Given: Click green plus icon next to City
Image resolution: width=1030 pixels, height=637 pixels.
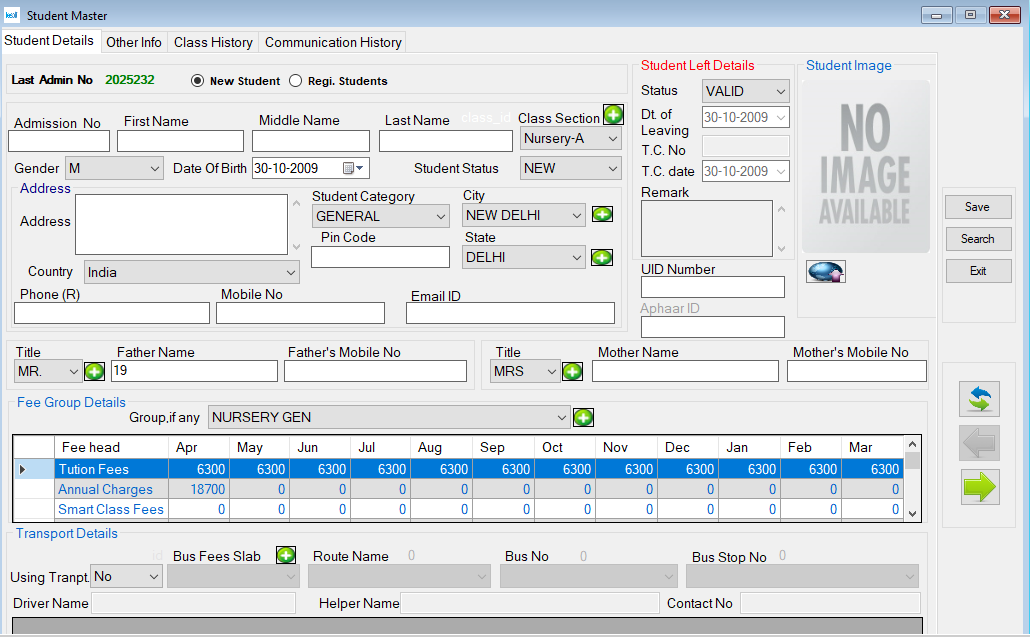Looking at the screenshot, I should (602, 214).
